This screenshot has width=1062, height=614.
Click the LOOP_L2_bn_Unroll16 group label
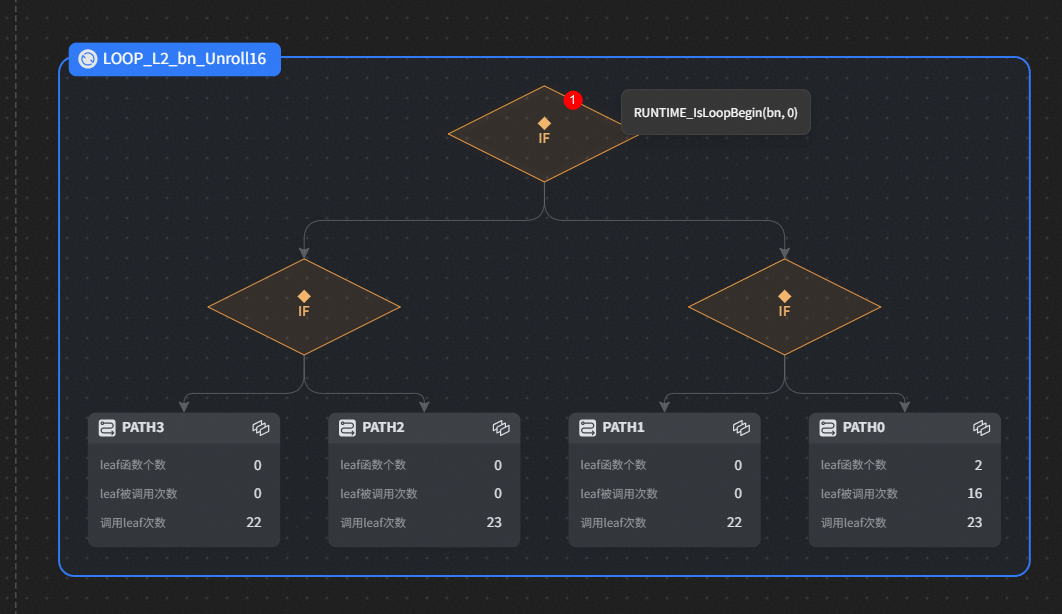(x=184, y=59)
